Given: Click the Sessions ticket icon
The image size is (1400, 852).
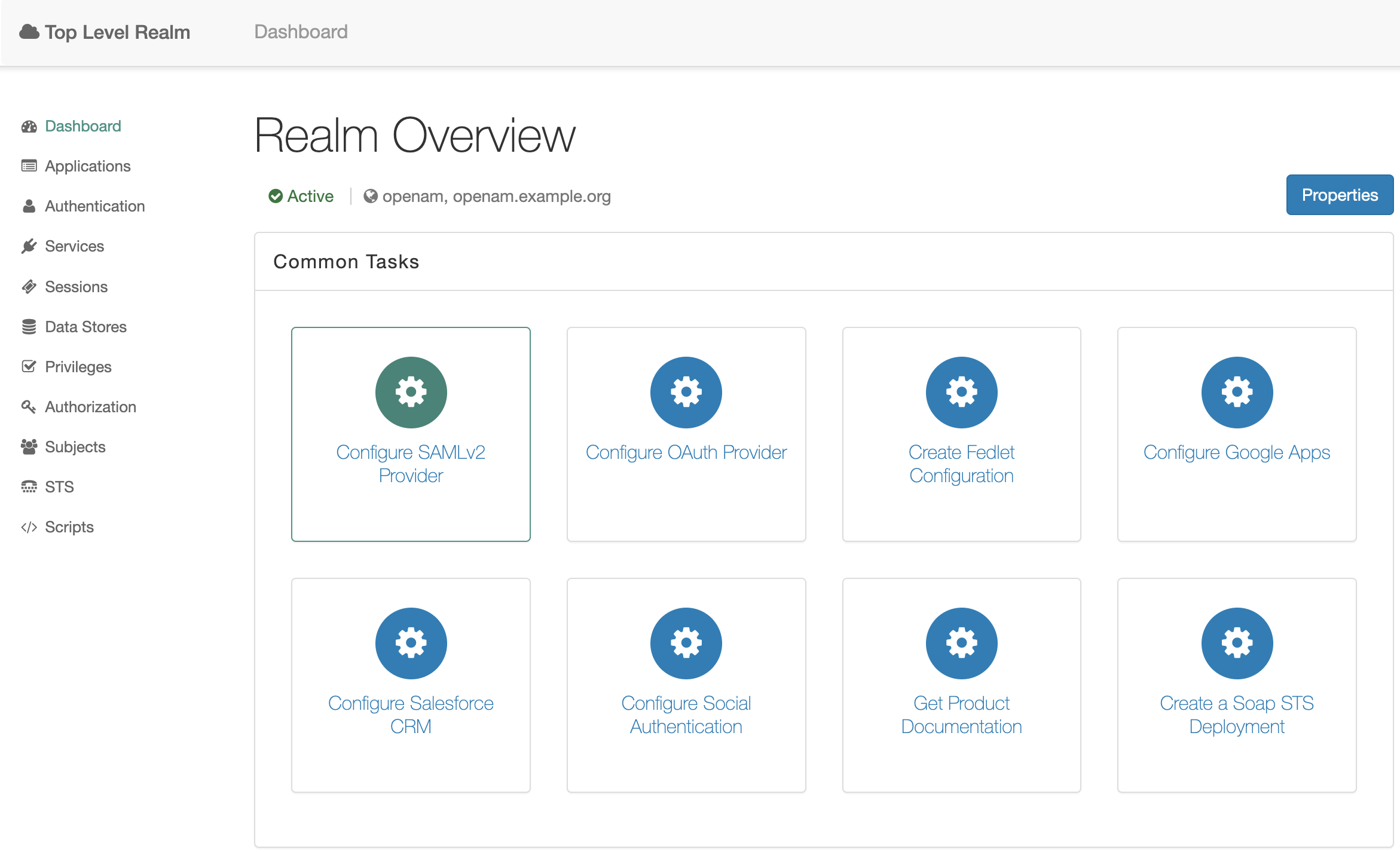Looking at the screenshot, I should pos(29,287).
